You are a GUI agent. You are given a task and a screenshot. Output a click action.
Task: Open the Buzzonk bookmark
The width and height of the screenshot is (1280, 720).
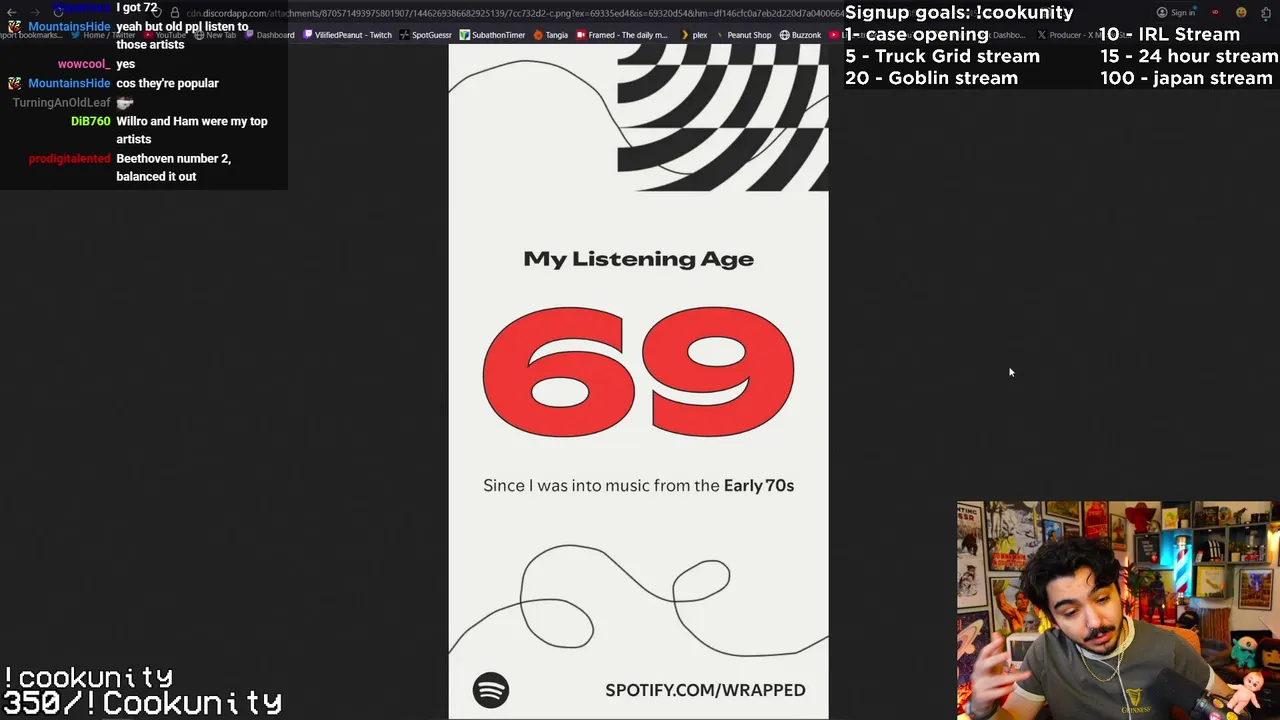click(800, 35)
